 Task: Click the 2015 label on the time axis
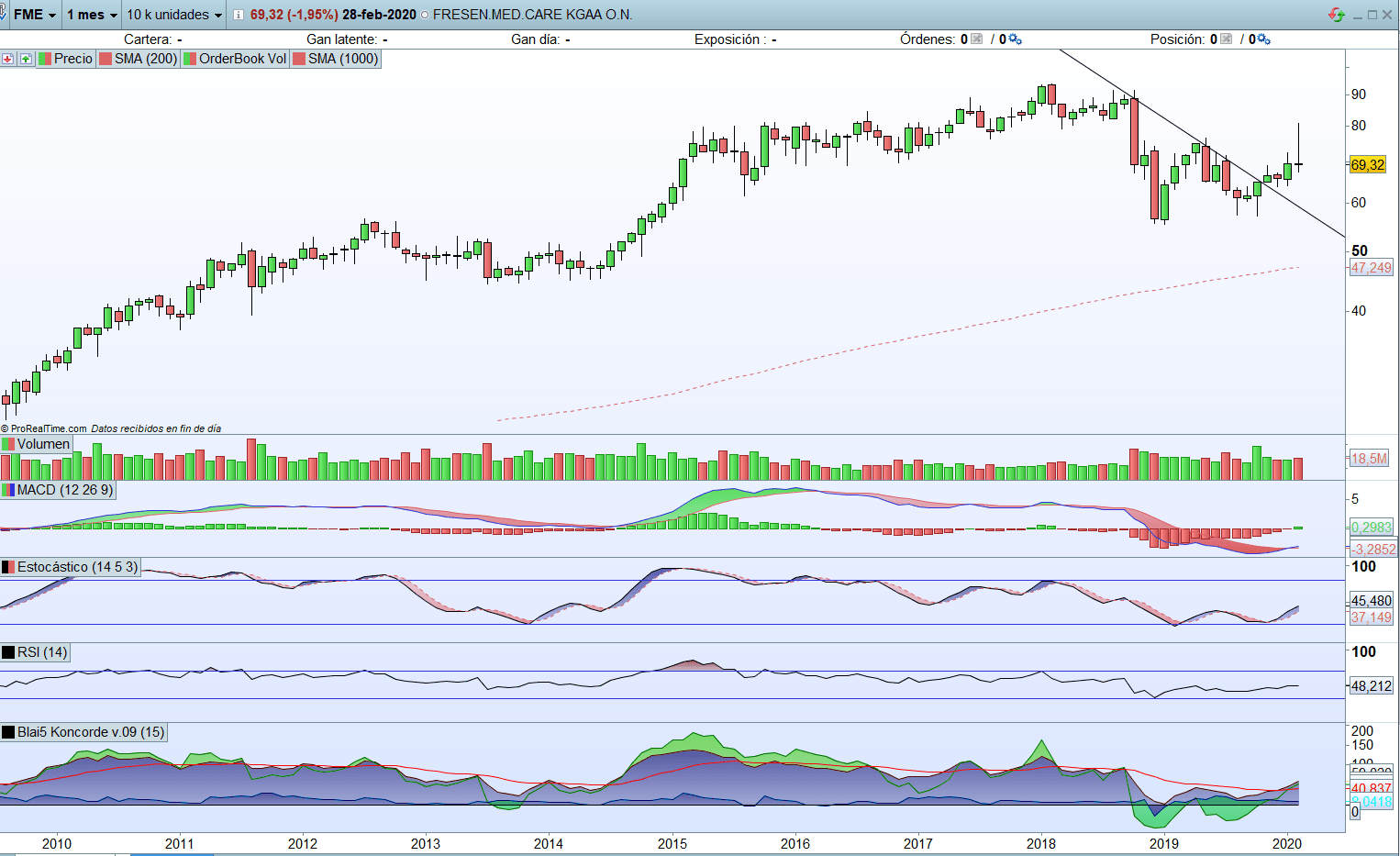coord(672,844)
